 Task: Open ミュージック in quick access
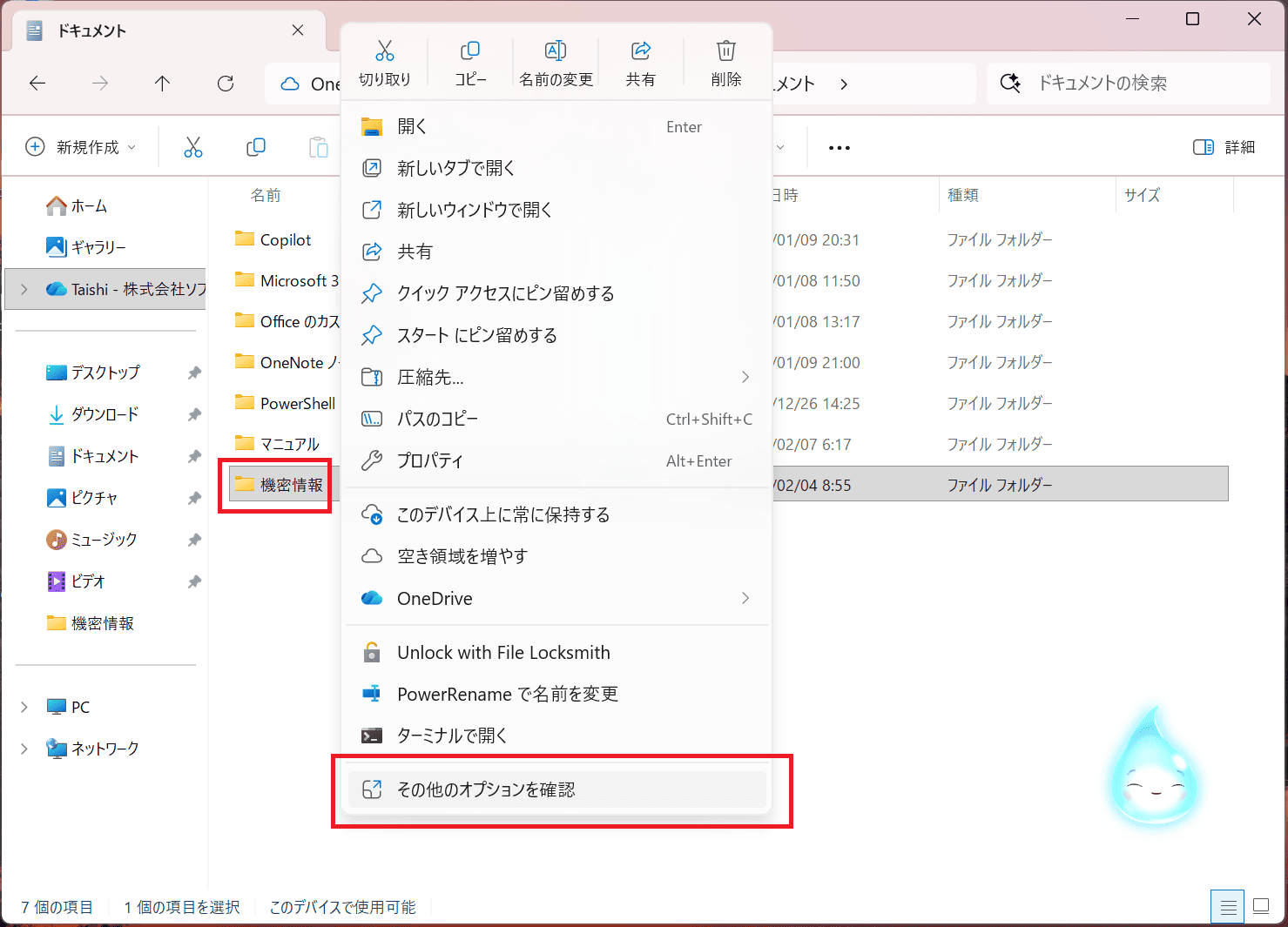[91, 540]
